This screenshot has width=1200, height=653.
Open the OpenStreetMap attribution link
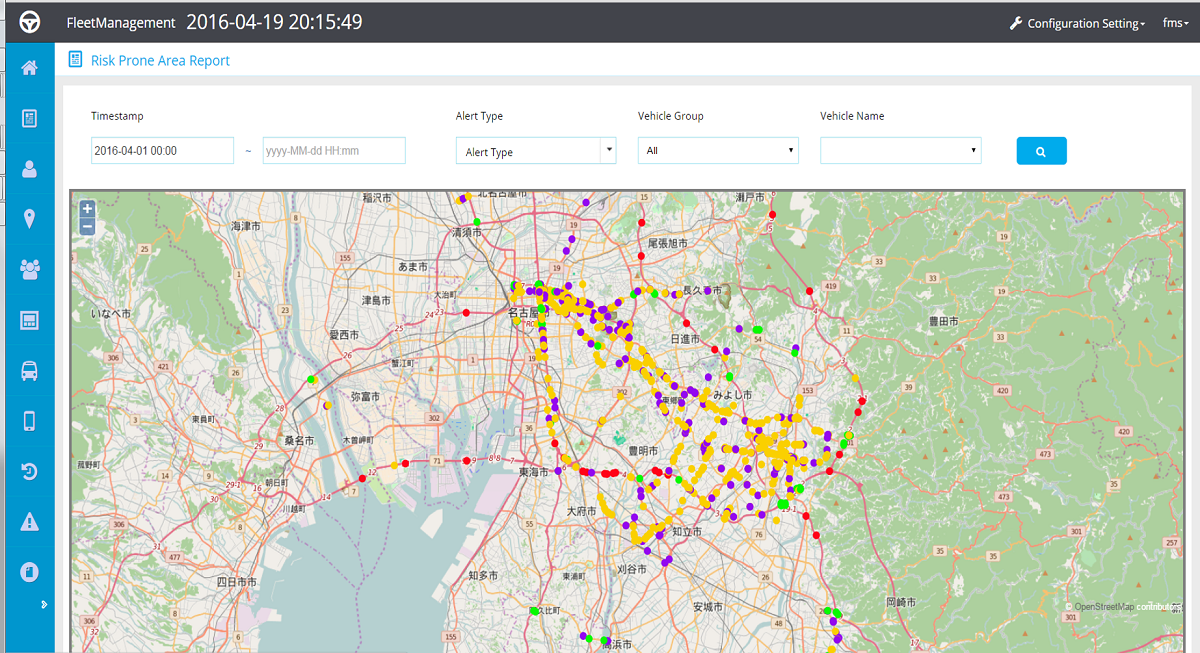[x=1105, y=607]
